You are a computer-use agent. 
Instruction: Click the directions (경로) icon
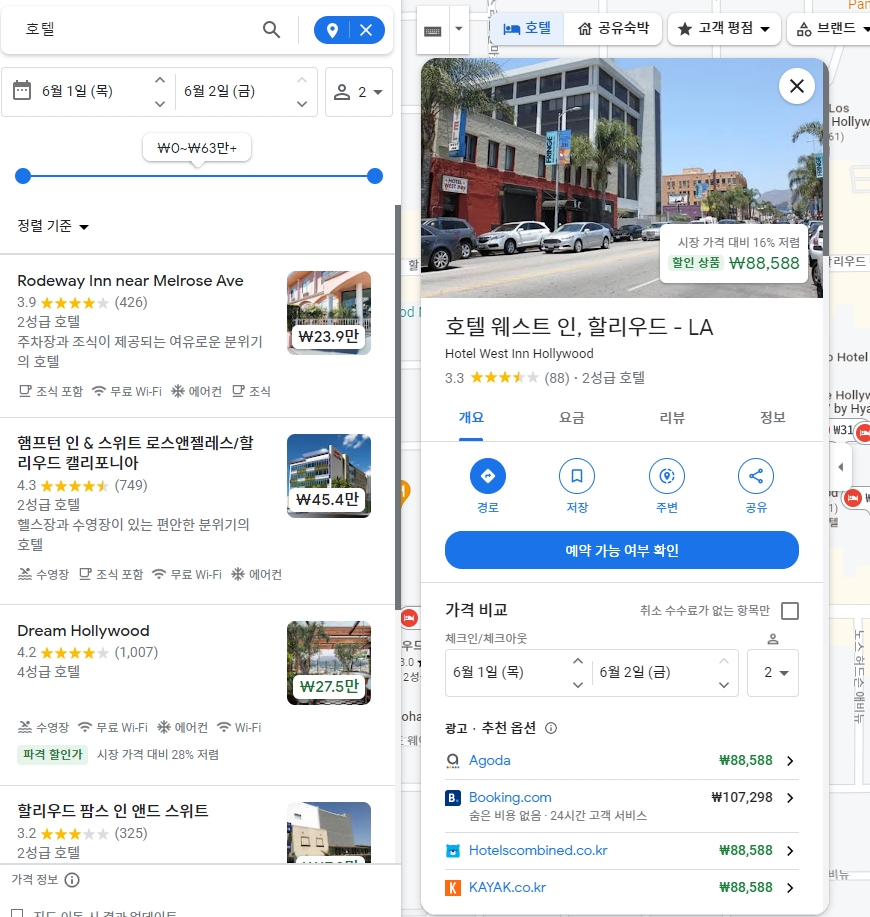click(x=487, y=476)
